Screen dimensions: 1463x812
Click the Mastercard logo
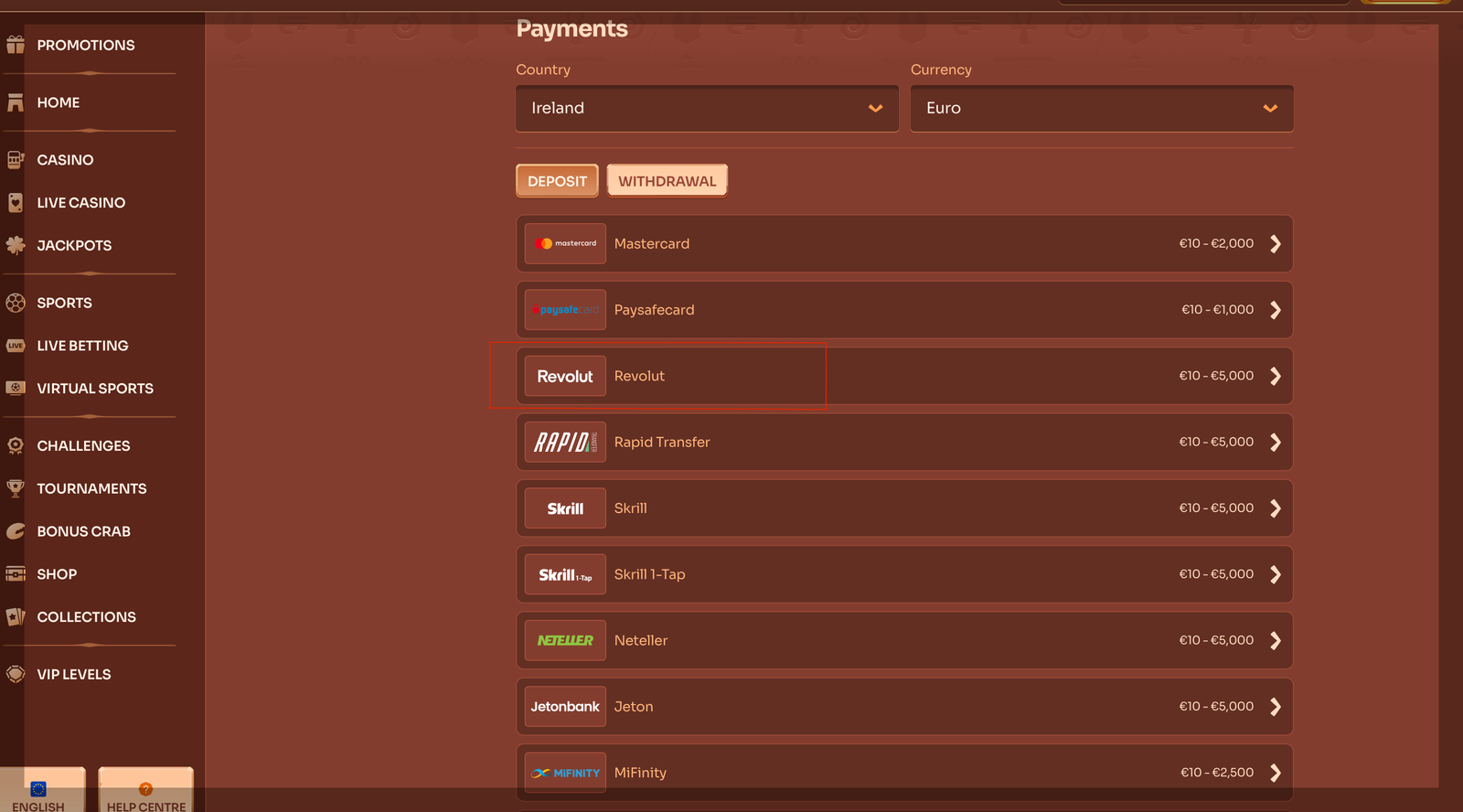pos(565,243)
